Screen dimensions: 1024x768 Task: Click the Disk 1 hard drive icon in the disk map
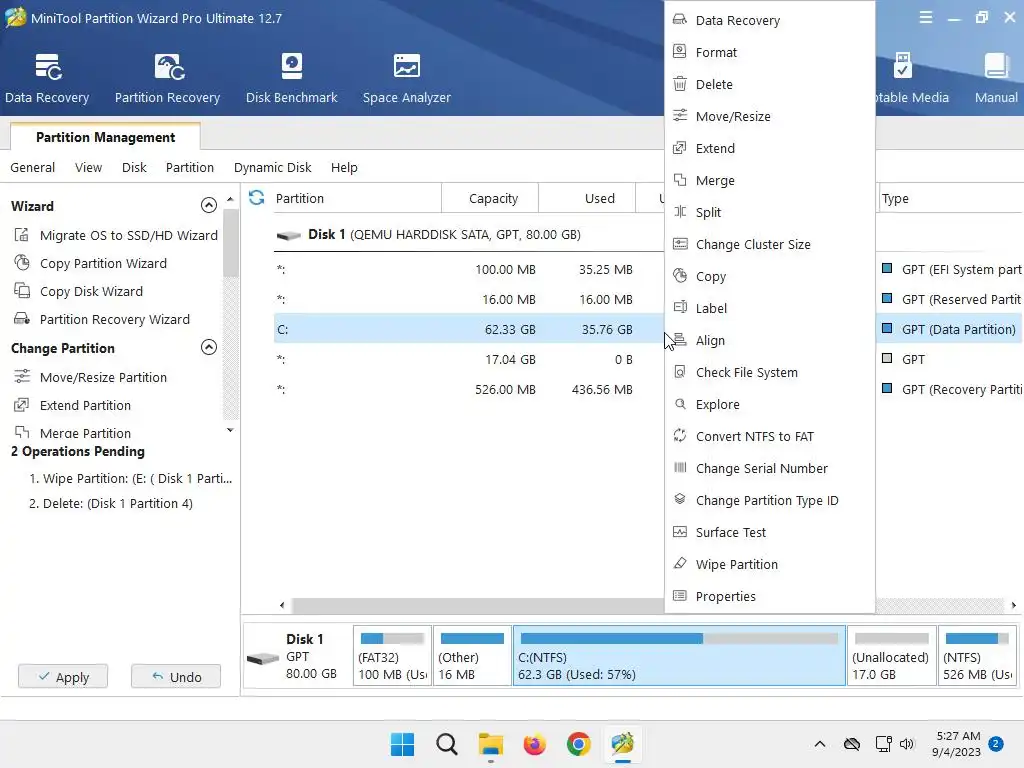pos(263,658)
